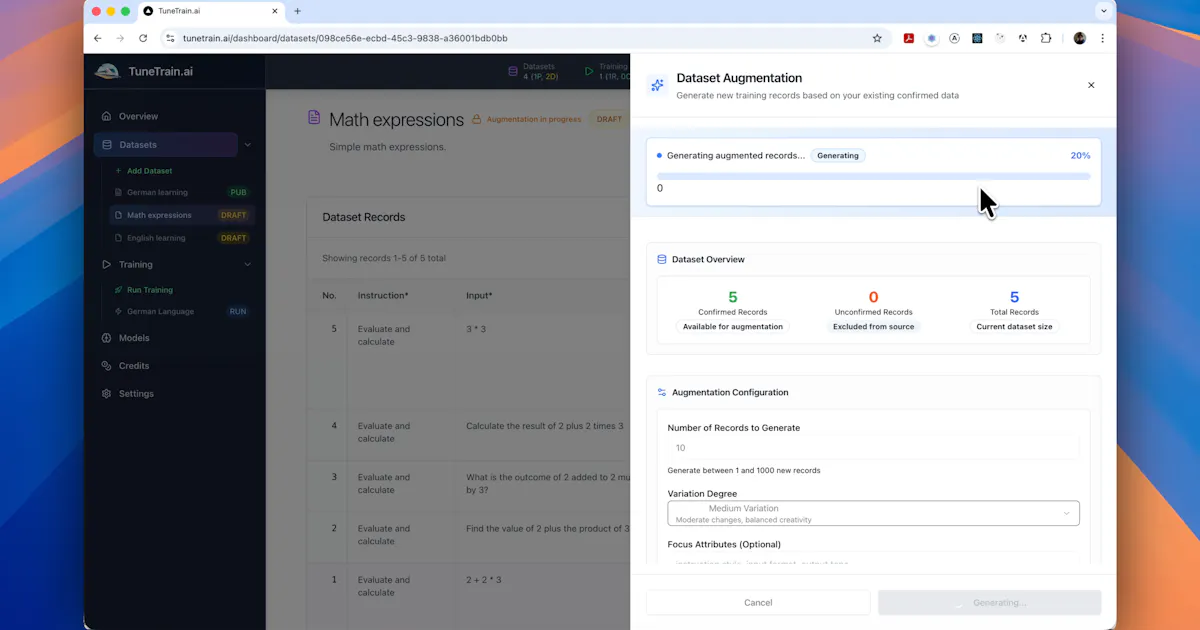Image resolution: width=1200 pixels, height=630 pixels.
Task: Click the German learning file icon
Action: tap(119, 192)
